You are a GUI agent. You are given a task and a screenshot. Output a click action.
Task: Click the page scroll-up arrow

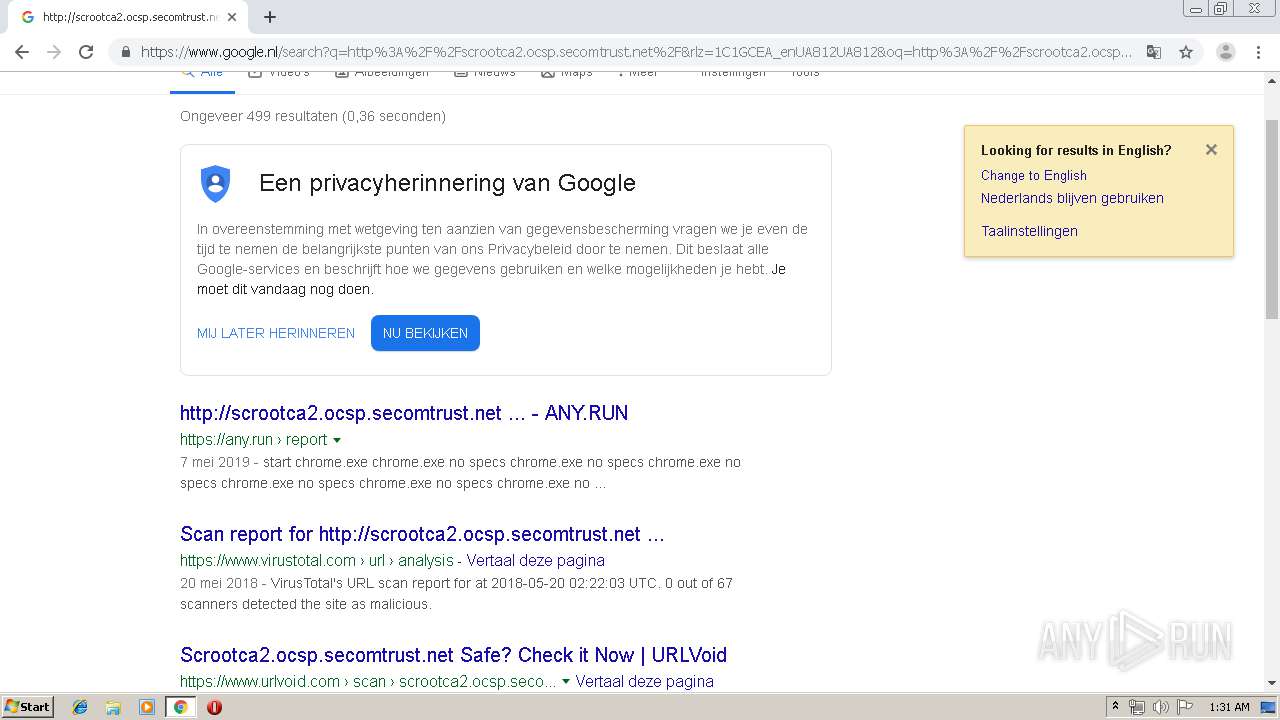[x=1272, y=80]
